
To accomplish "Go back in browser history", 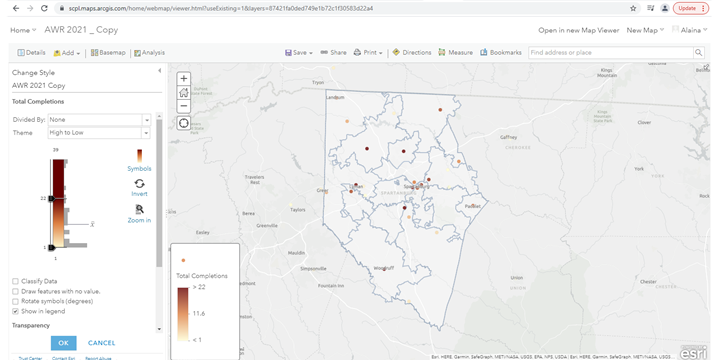I will coord(16,8).
